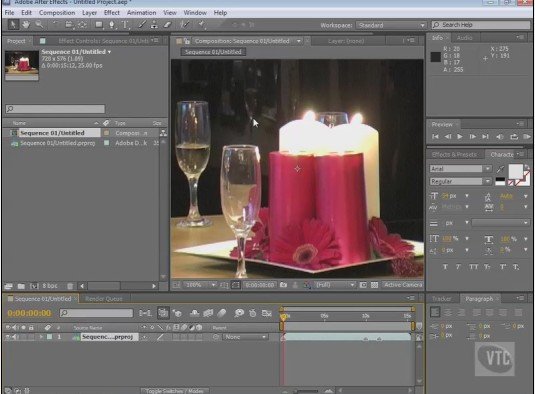Click the Search Help field
The image size is (535, 394).
[x=481, y=25]
